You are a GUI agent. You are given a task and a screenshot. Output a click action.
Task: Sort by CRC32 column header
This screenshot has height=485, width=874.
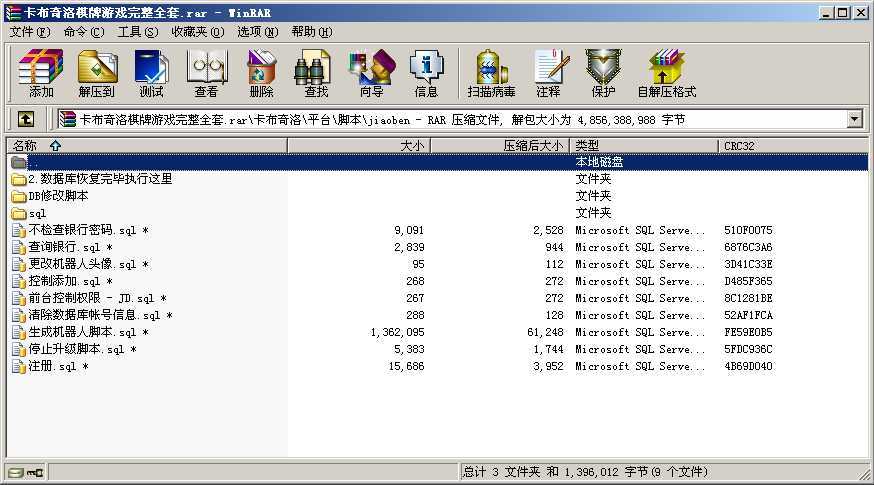793,146
